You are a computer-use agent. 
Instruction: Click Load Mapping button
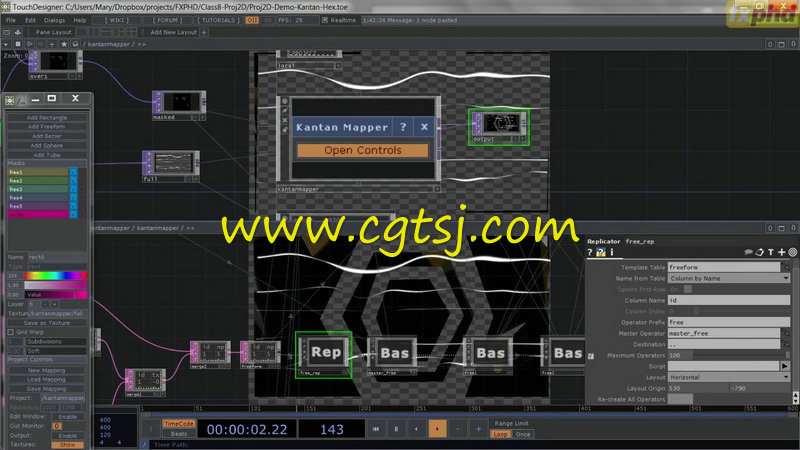coord(47,380)
